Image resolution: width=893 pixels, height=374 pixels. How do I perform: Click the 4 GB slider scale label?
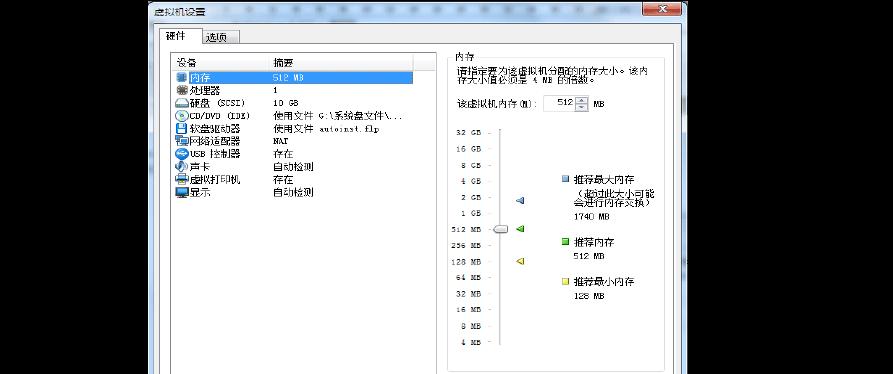pyautogui.click(x=471, y=181)
